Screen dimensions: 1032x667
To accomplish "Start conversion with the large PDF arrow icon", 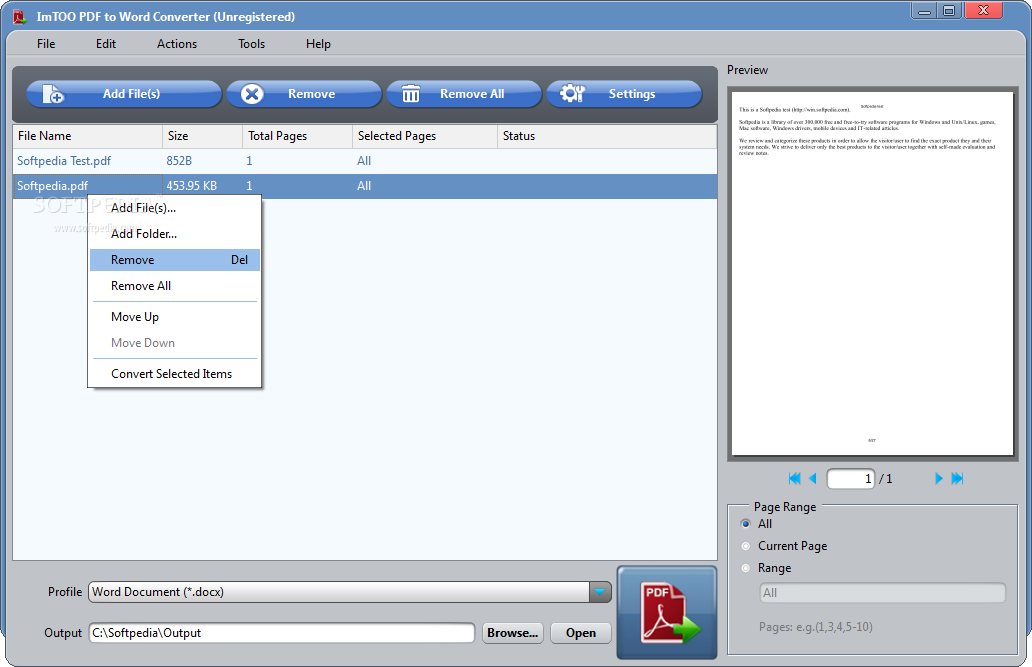I will point(667,612).
